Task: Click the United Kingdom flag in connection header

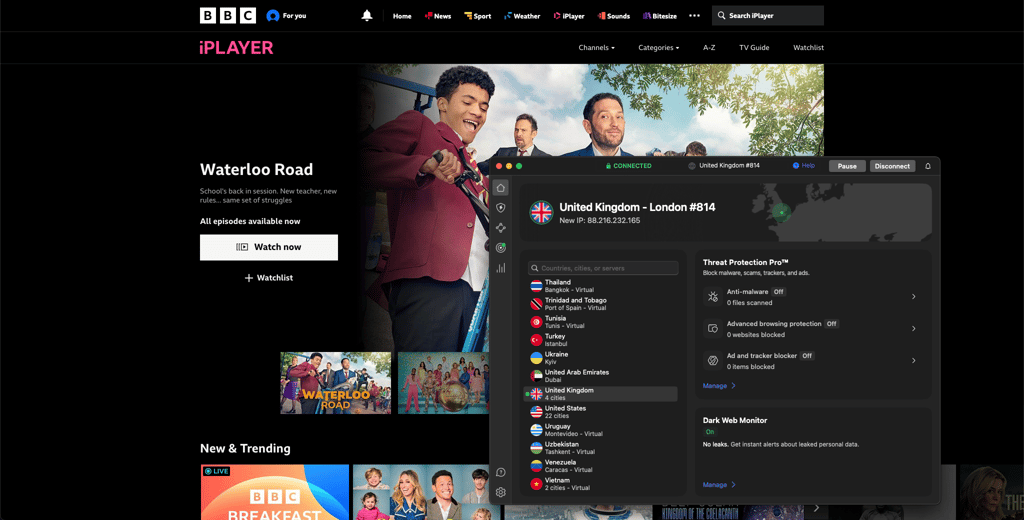Action: [x=541, y=212]
